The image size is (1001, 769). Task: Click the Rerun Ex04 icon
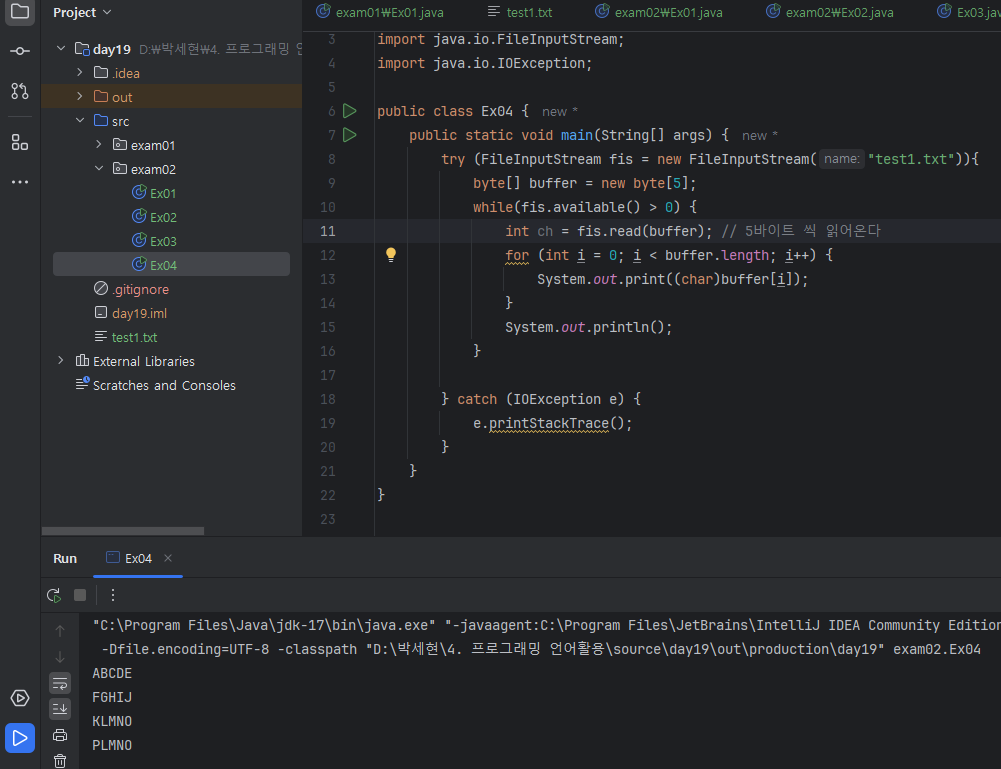54,595
